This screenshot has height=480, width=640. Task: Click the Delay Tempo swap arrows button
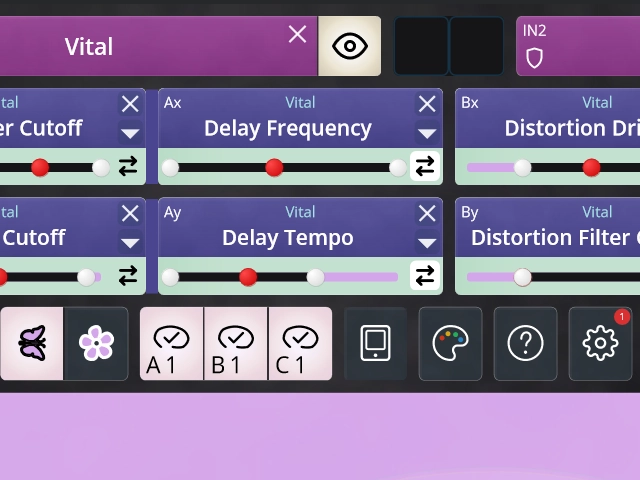[x=424, y=276]
